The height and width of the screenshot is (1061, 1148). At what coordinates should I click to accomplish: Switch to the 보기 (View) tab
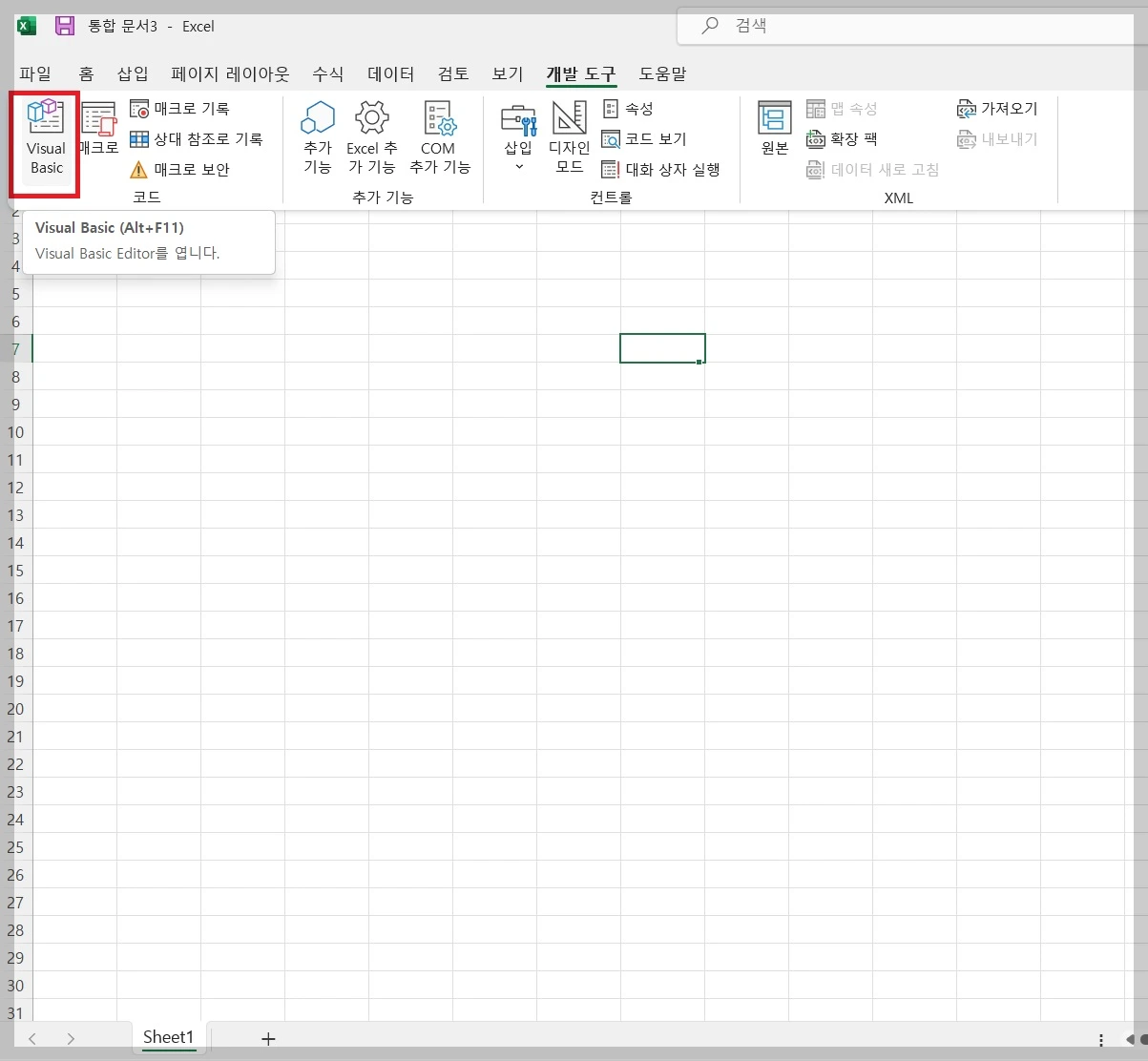[x=508, y=73]
